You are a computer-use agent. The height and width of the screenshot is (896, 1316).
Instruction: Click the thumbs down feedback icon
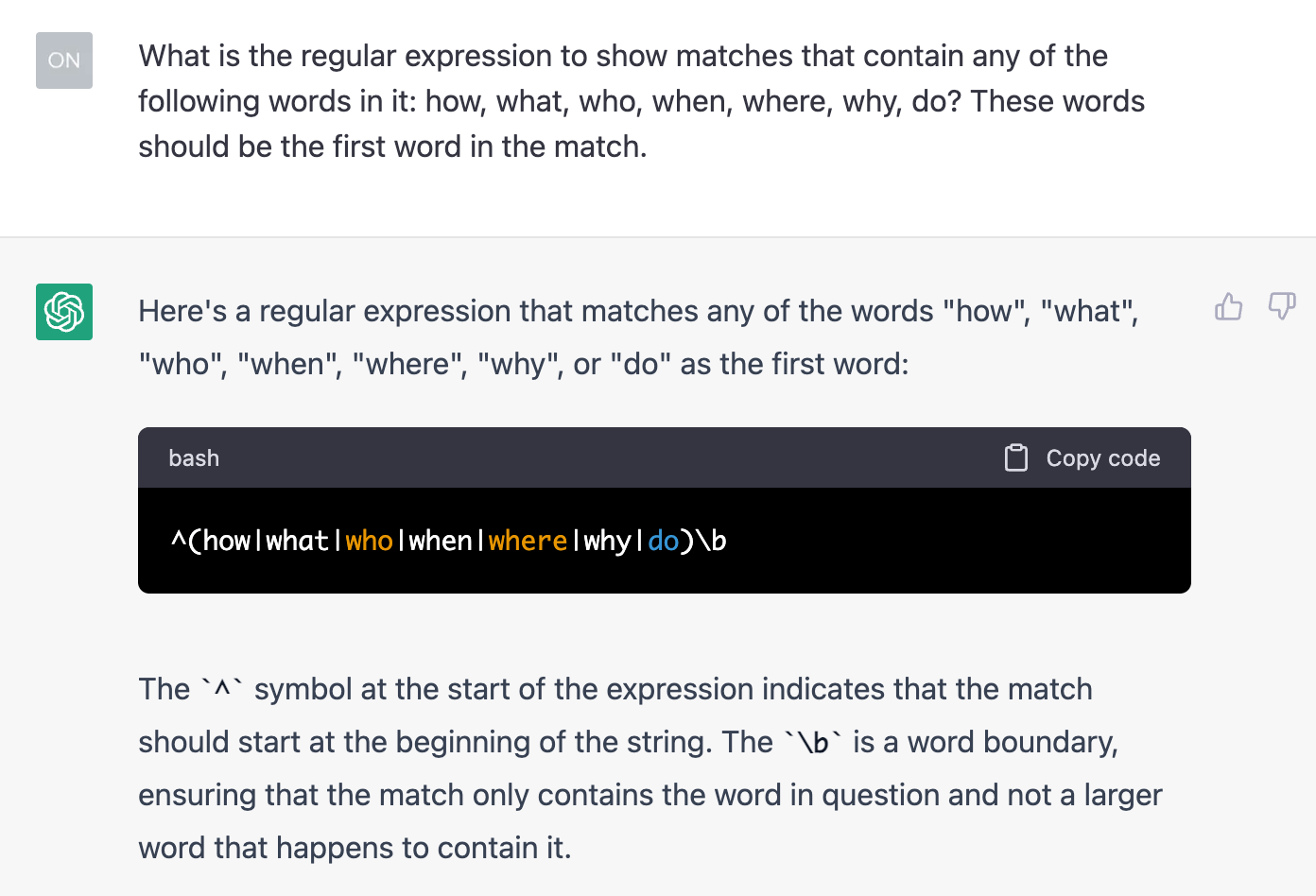[x=1282, y=306]
